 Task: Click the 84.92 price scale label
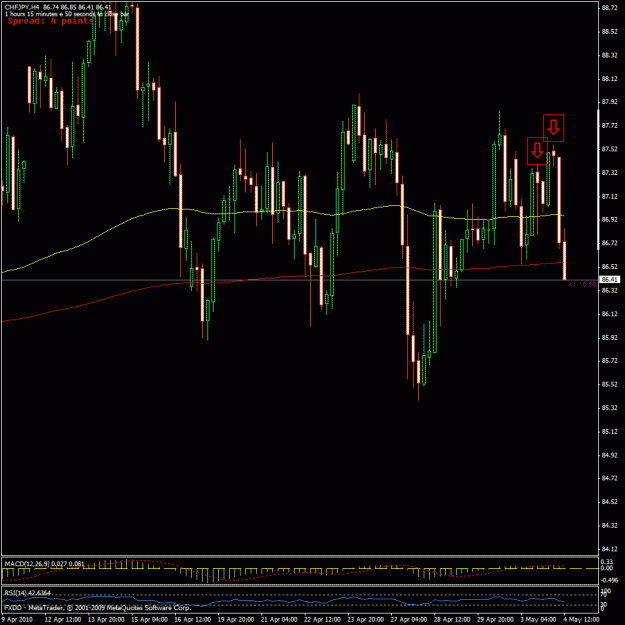[609, 455]
